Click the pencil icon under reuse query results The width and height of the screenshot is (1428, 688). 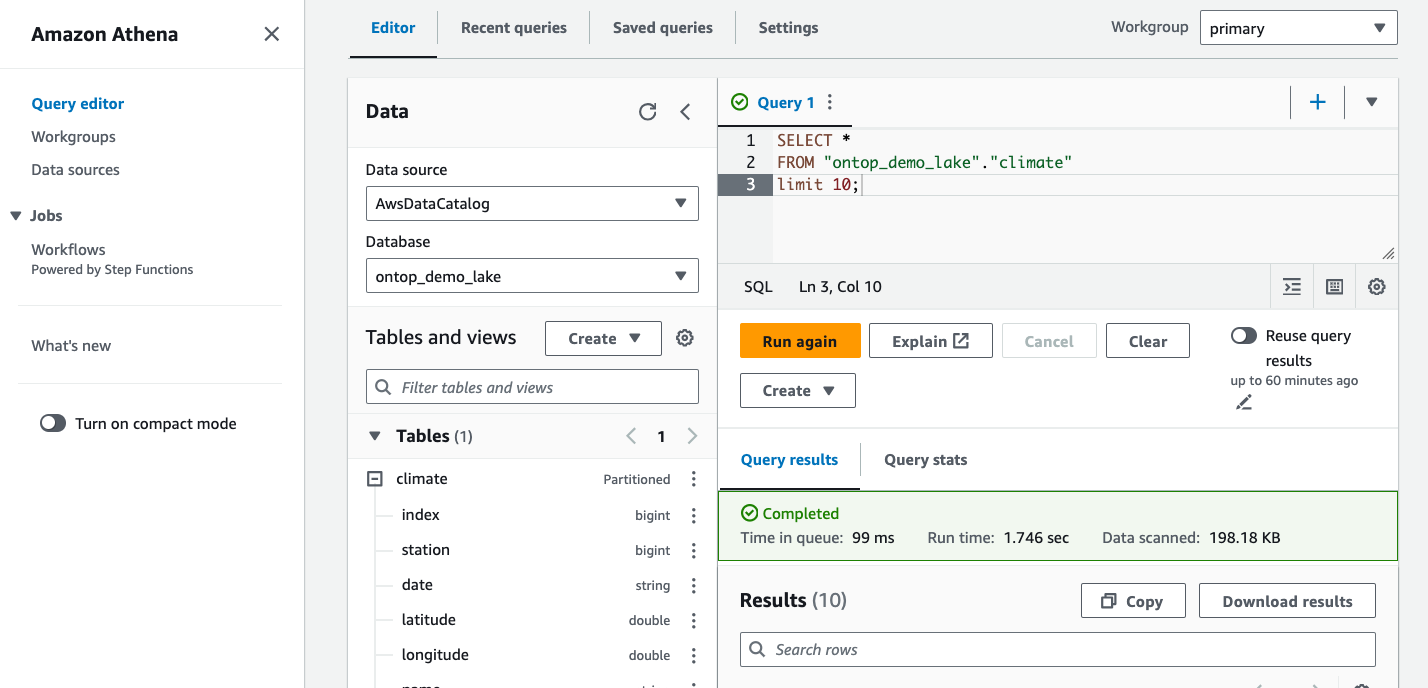coord(1244,401)
